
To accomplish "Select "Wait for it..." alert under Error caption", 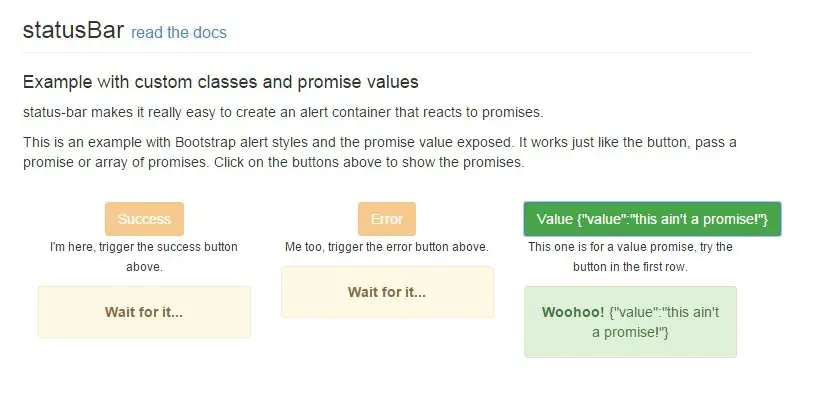I will (387, 292).
